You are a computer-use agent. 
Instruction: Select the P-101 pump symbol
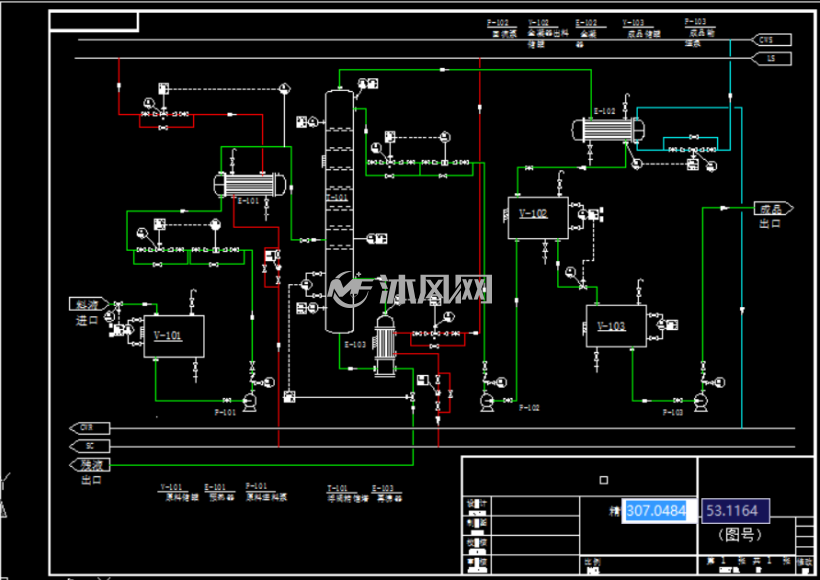tap(249, 402)
